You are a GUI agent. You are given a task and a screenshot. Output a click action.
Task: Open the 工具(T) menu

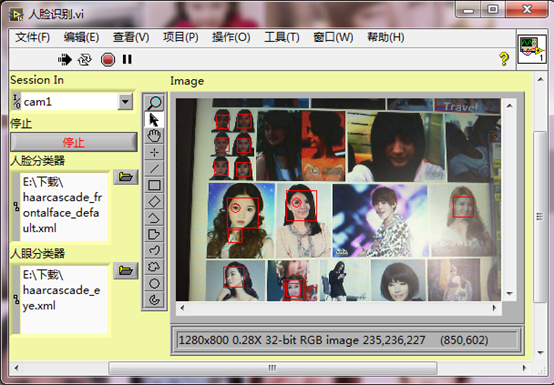point(282,37)
